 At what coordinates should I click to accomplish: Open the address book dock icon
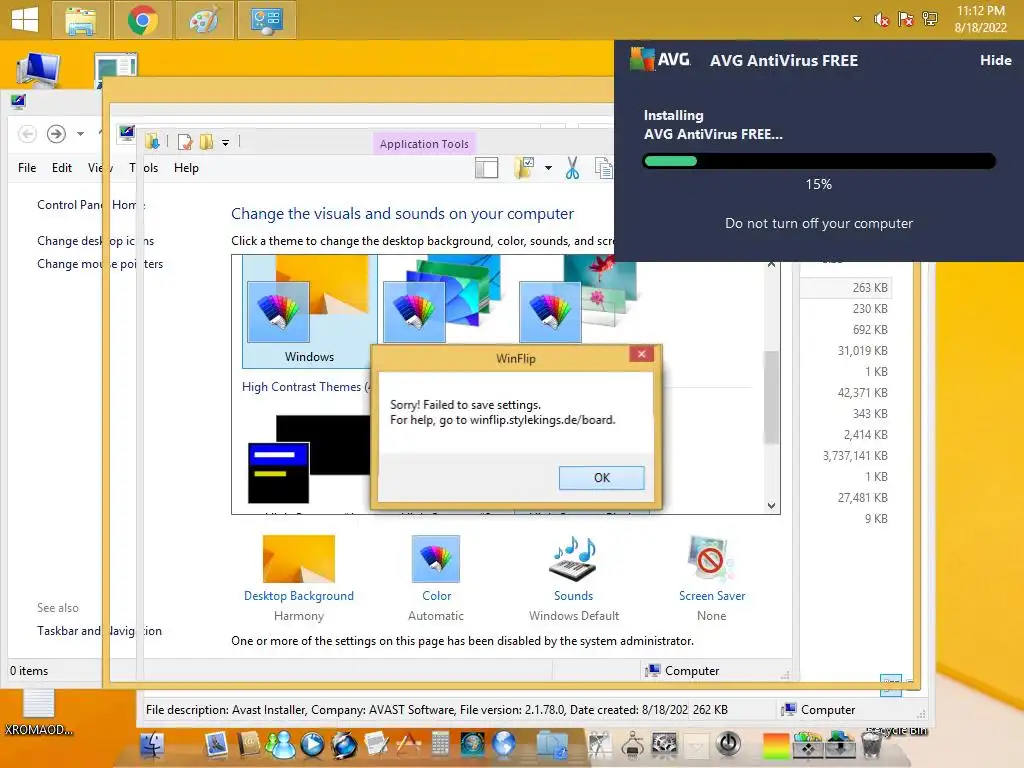click(248, 744)
